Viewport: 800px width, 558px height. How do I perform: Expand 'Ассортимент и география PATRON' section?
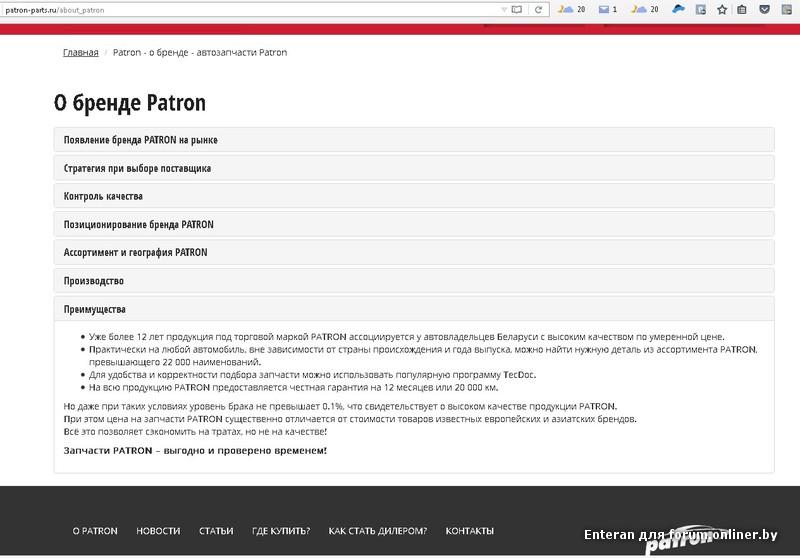click(414, 252)
